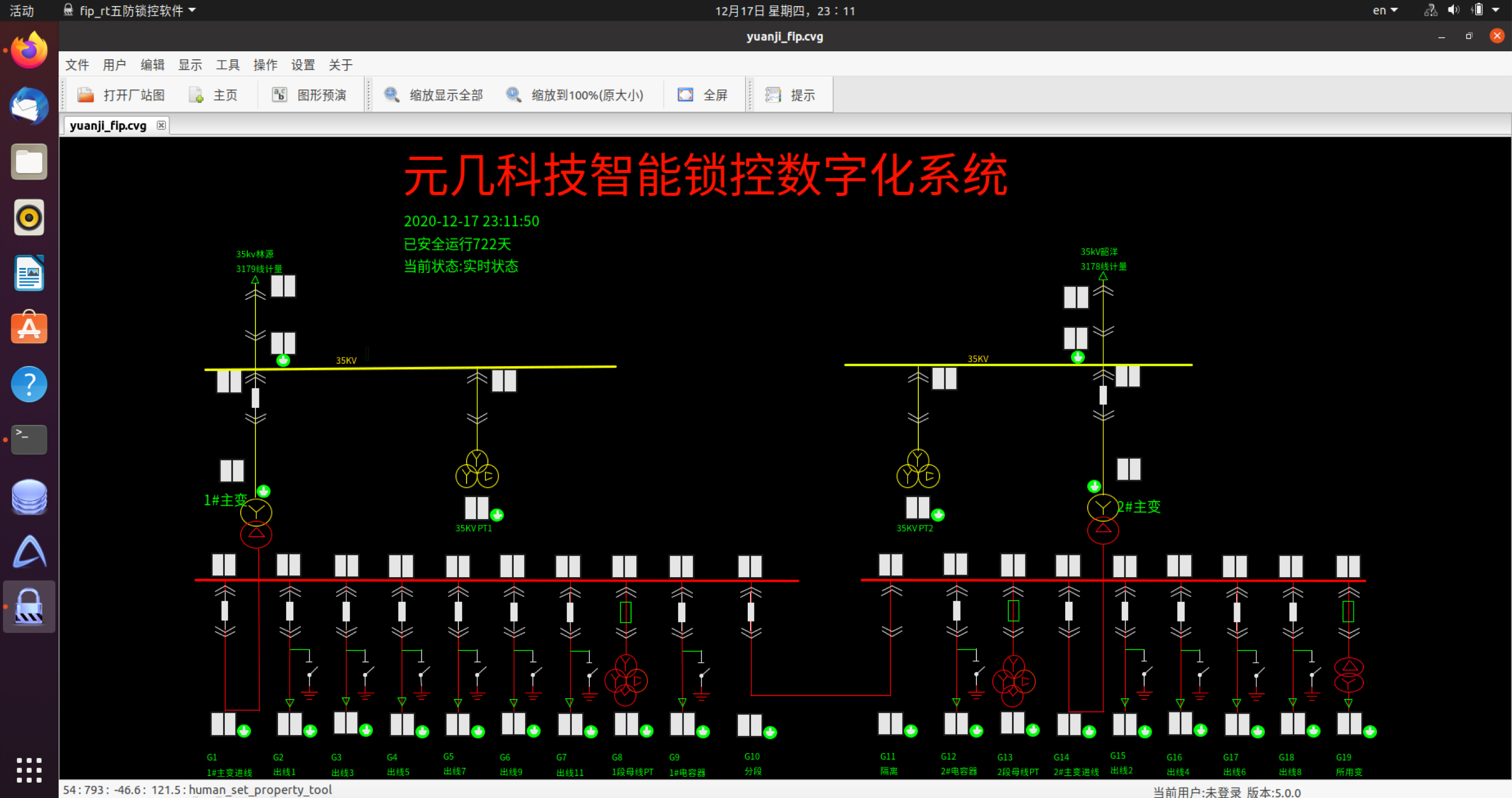Click the yellow 35KV busbar on left
The width and height of the screenshot is (1512, 798).
[411, 367]
